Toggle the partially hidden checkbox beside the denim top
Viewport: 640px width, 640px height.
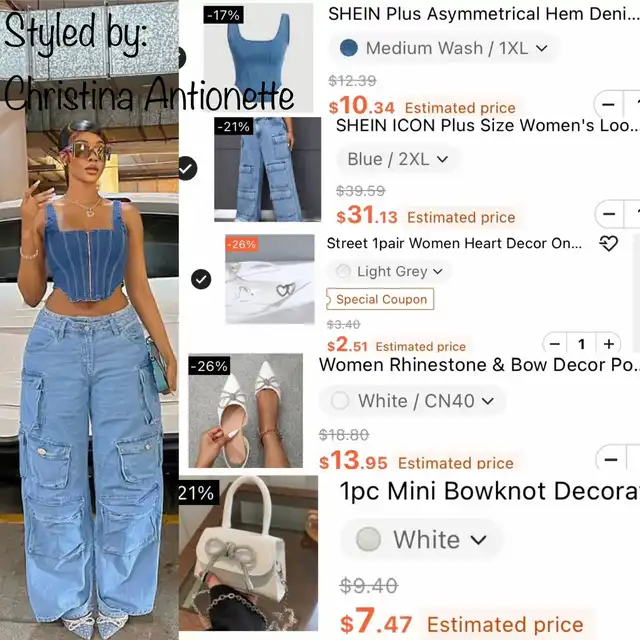click(182, 57)
